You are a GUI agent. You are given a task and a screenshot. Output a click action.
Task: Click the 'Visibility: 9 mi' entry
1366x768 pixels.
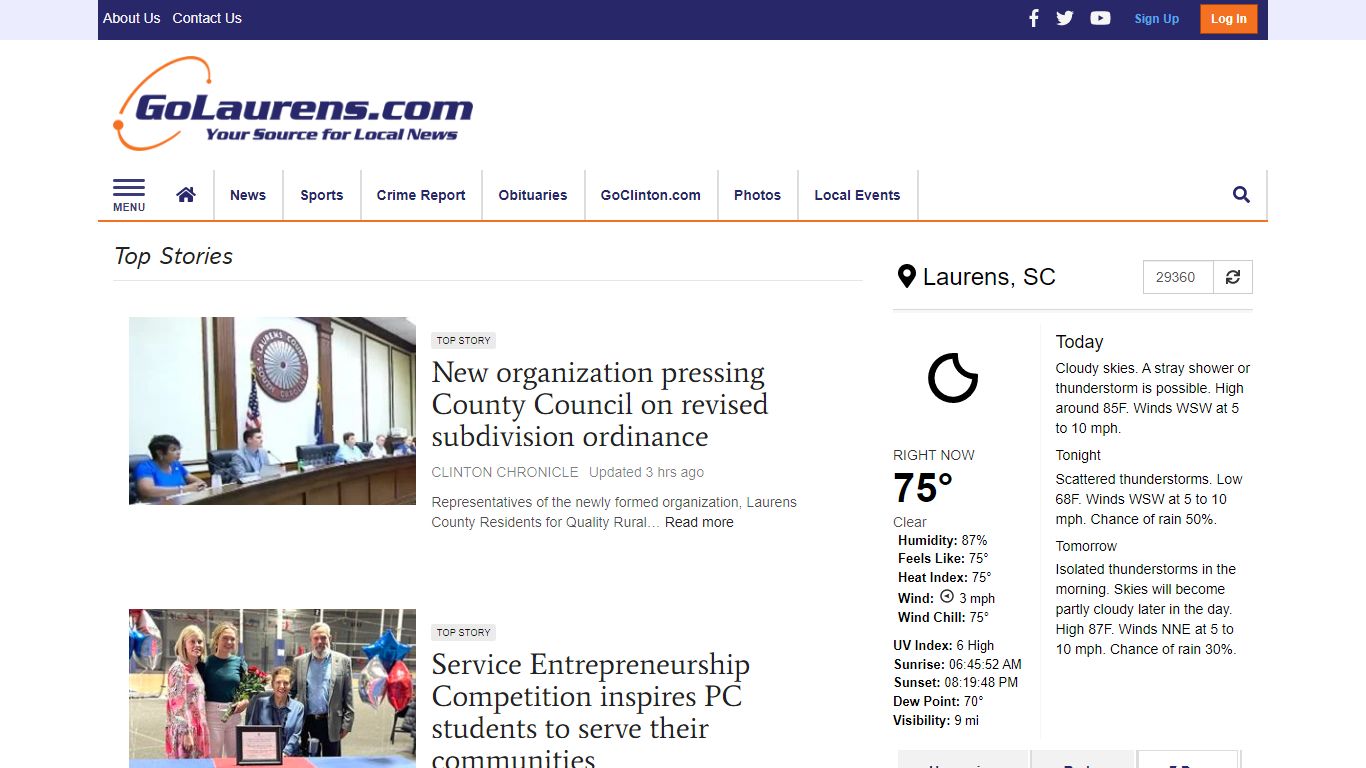point(936,720)
